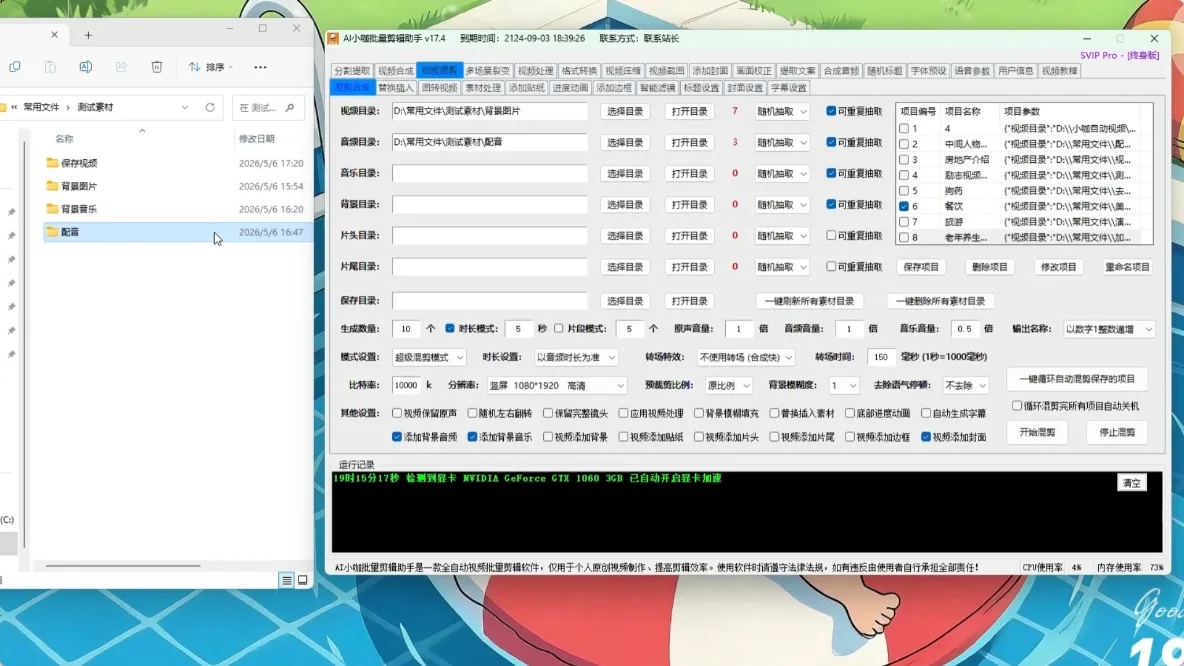Click the 比特率 input field
Viewport: 1184px width, 666px height.
point(406,385)
